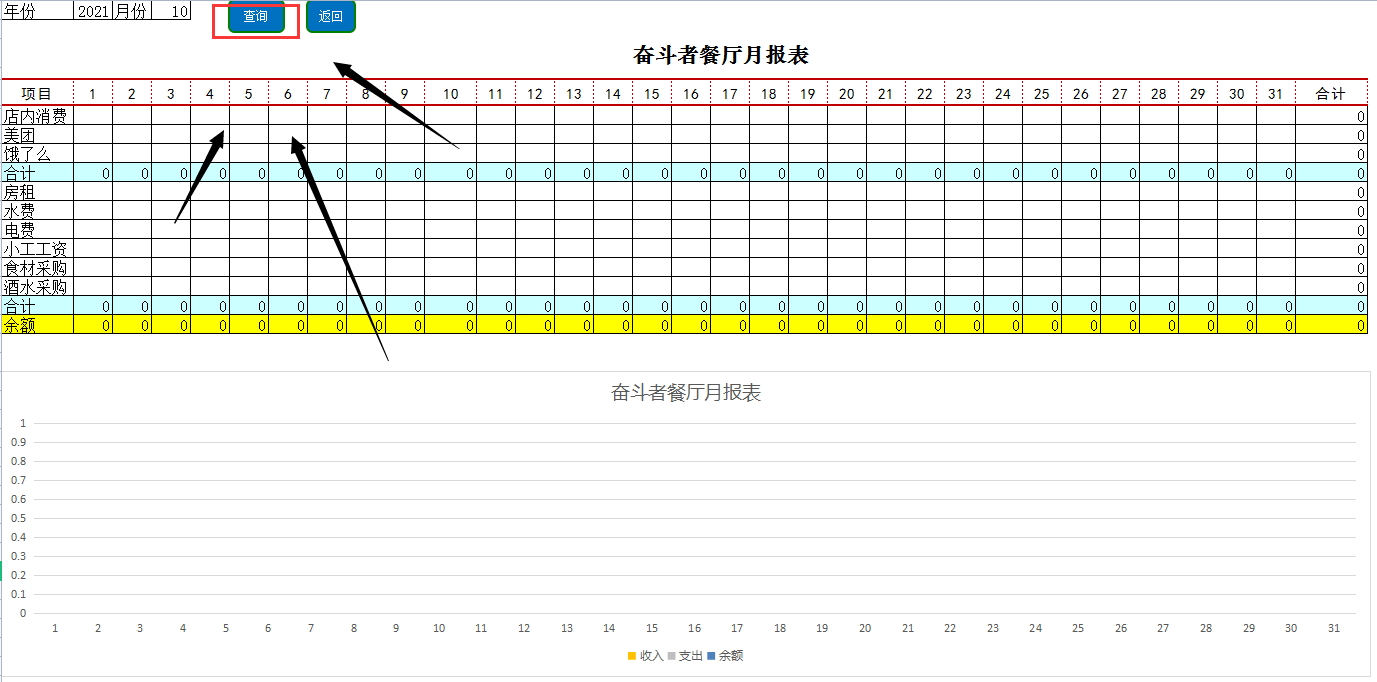1377x682 pixels.
Task: Select the 电费 cell under day 28
Action: pos(1159,230)
